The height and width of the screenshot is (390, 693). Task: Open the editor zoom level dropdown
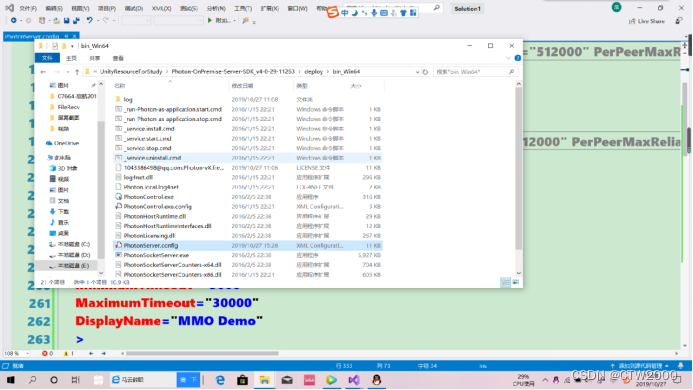pos(27,353)
